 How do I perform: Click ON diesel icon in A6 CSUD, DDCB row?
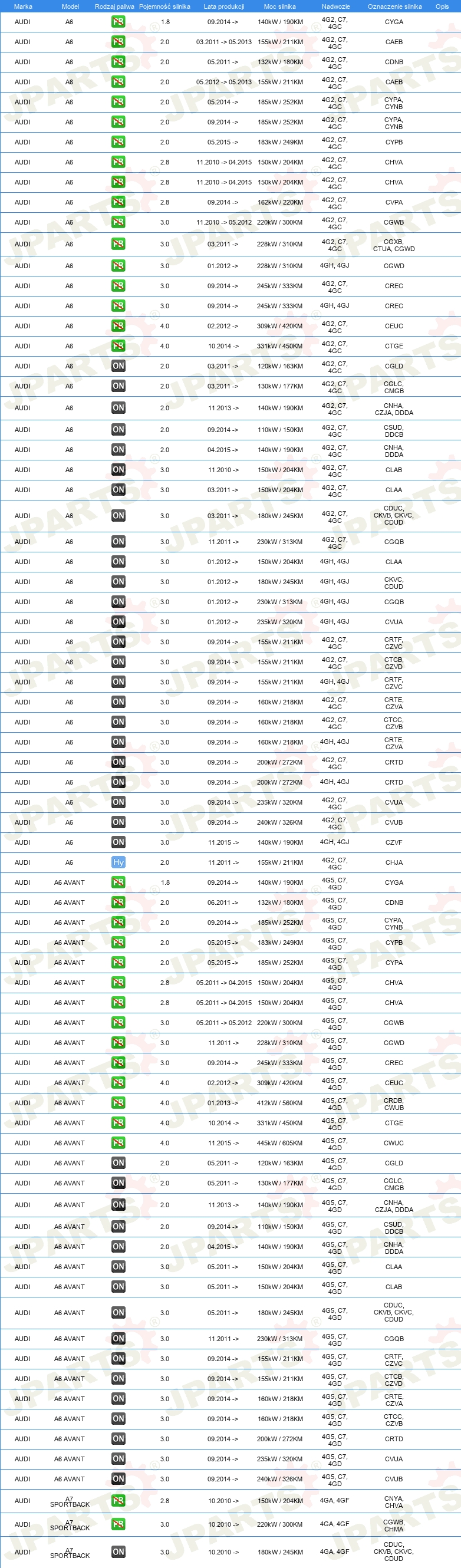tap(118, 430)
